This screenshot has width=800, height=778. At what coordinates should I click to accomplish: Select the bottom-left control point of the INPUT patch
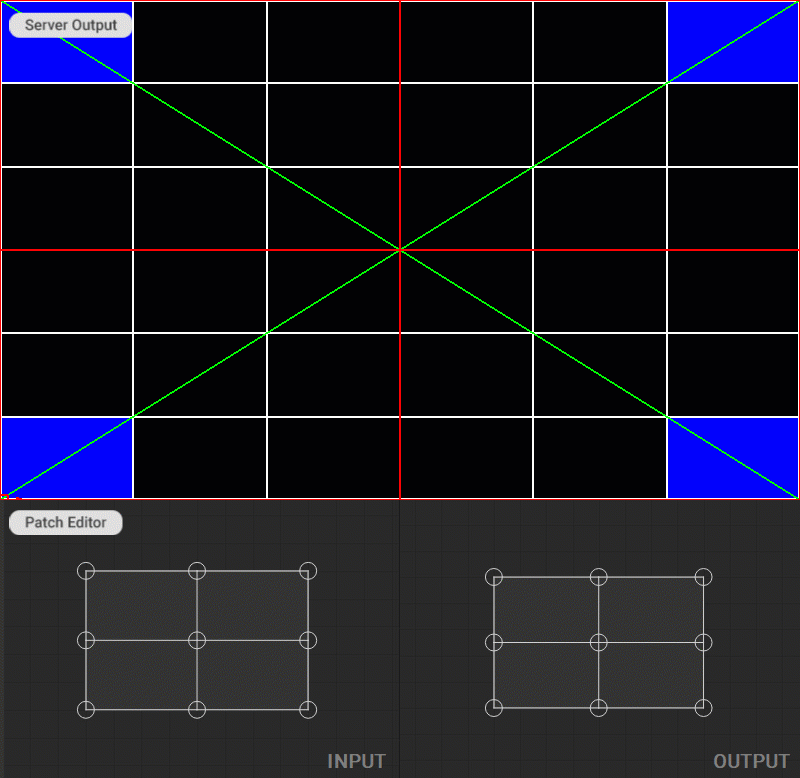click(86, 710)
